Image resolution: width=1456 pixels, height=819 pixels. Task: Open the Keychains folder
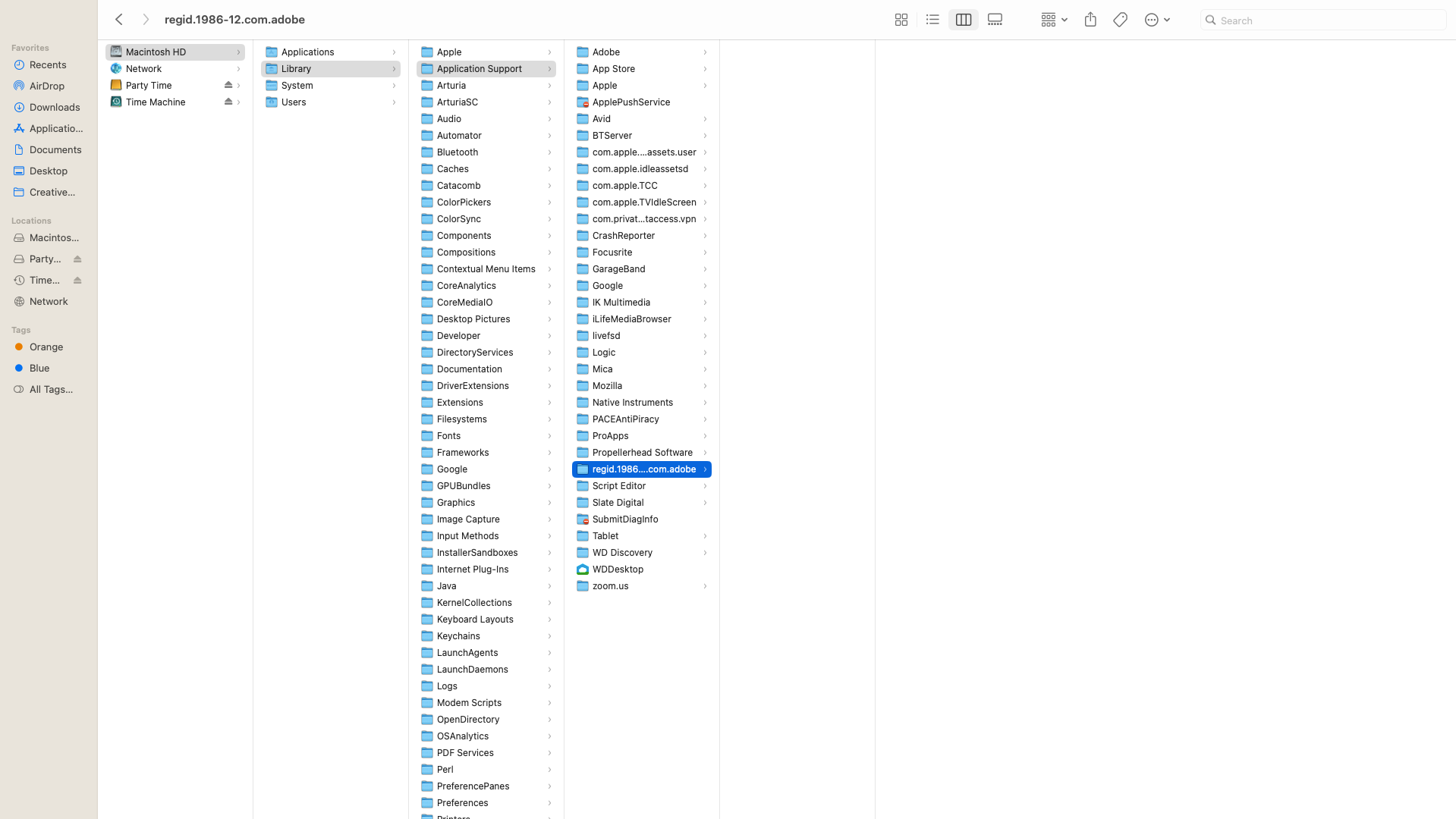pyautogui.click(x=486, y=636)
